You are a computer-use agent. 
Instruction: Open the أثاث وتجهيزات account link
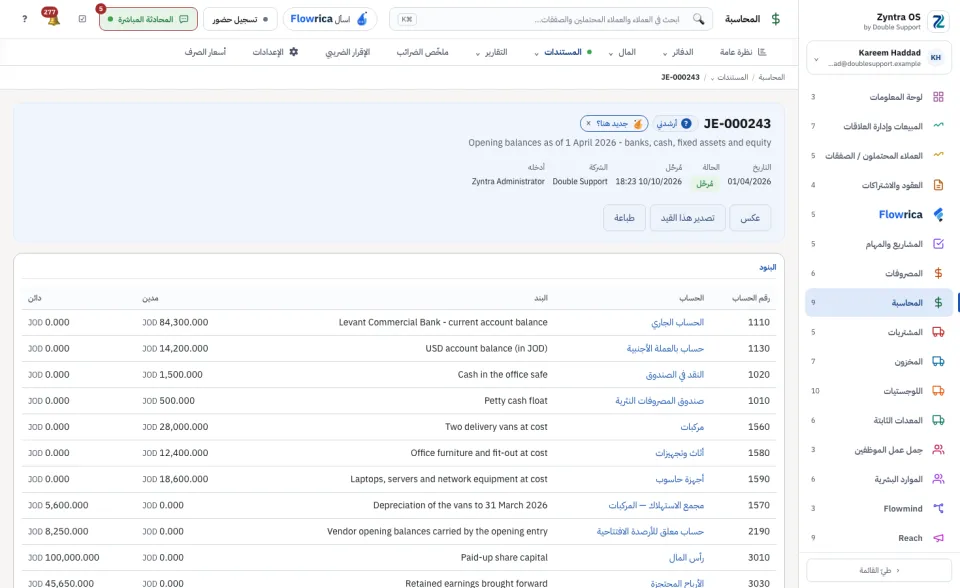pyautogui.click(x=680, y=453)
